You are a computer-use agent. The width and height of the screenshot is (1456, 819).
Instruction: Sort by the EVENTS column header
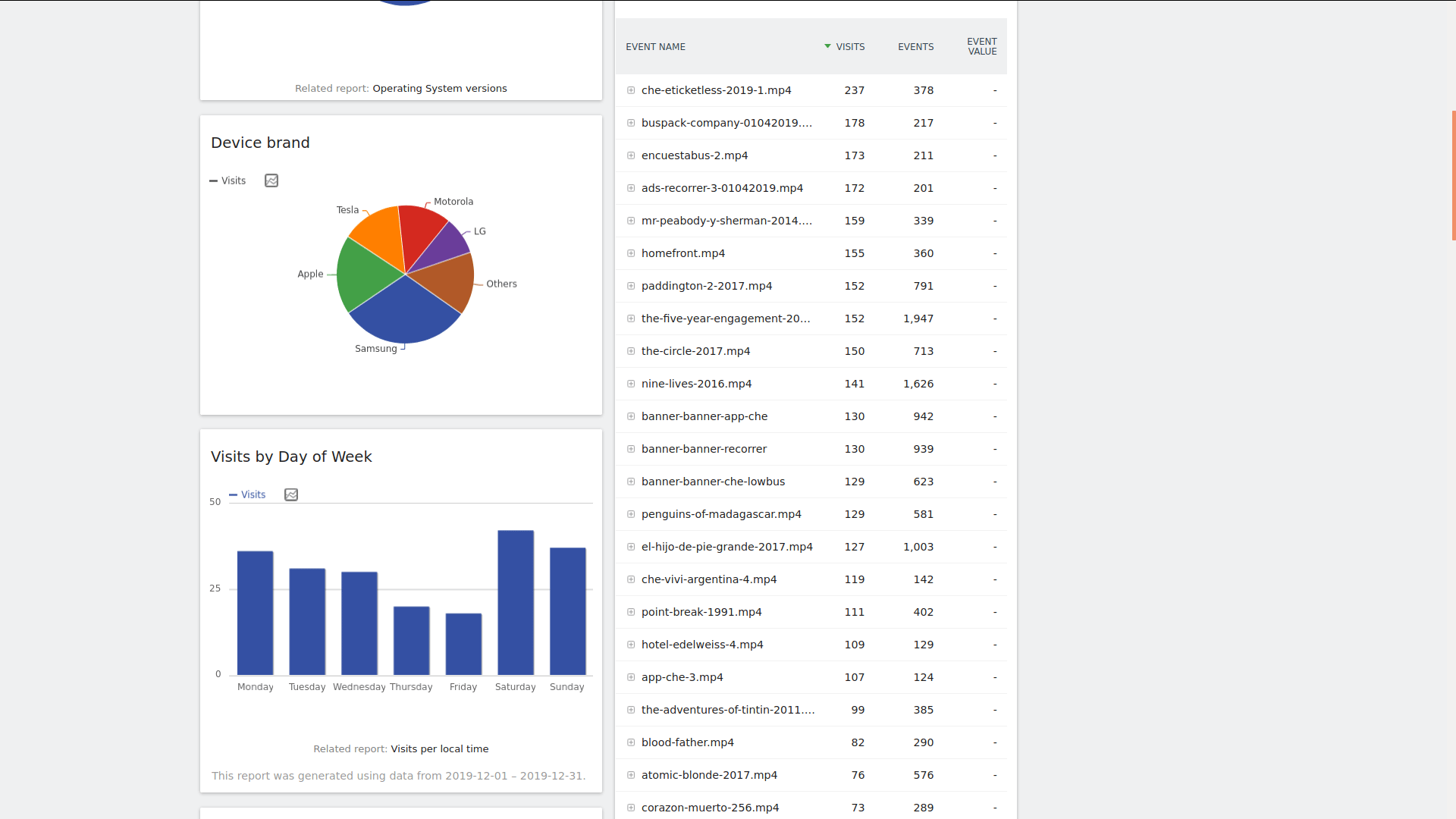[915, 47]
